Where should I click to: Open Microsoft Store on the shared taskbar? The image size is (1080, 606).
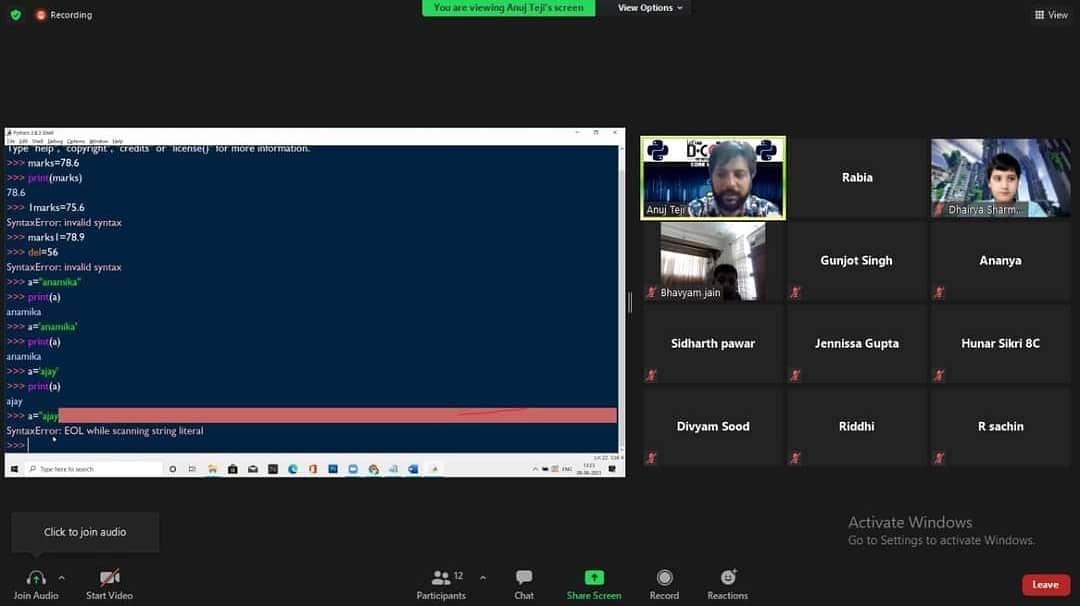pos(233,469)
